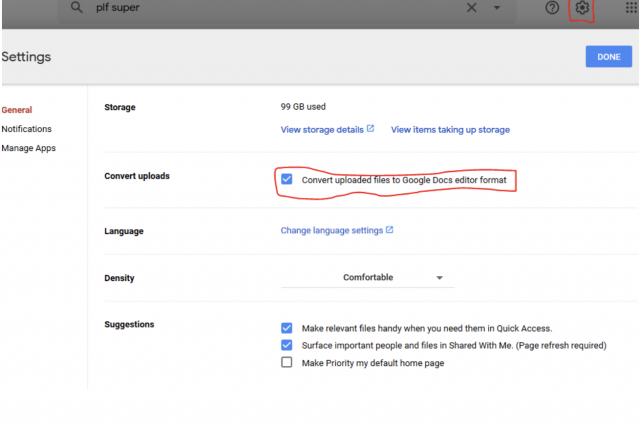The width and height of the screenshot is (640, 430).
Task: Click the density dropdown arrow
Action: point(439,278)
